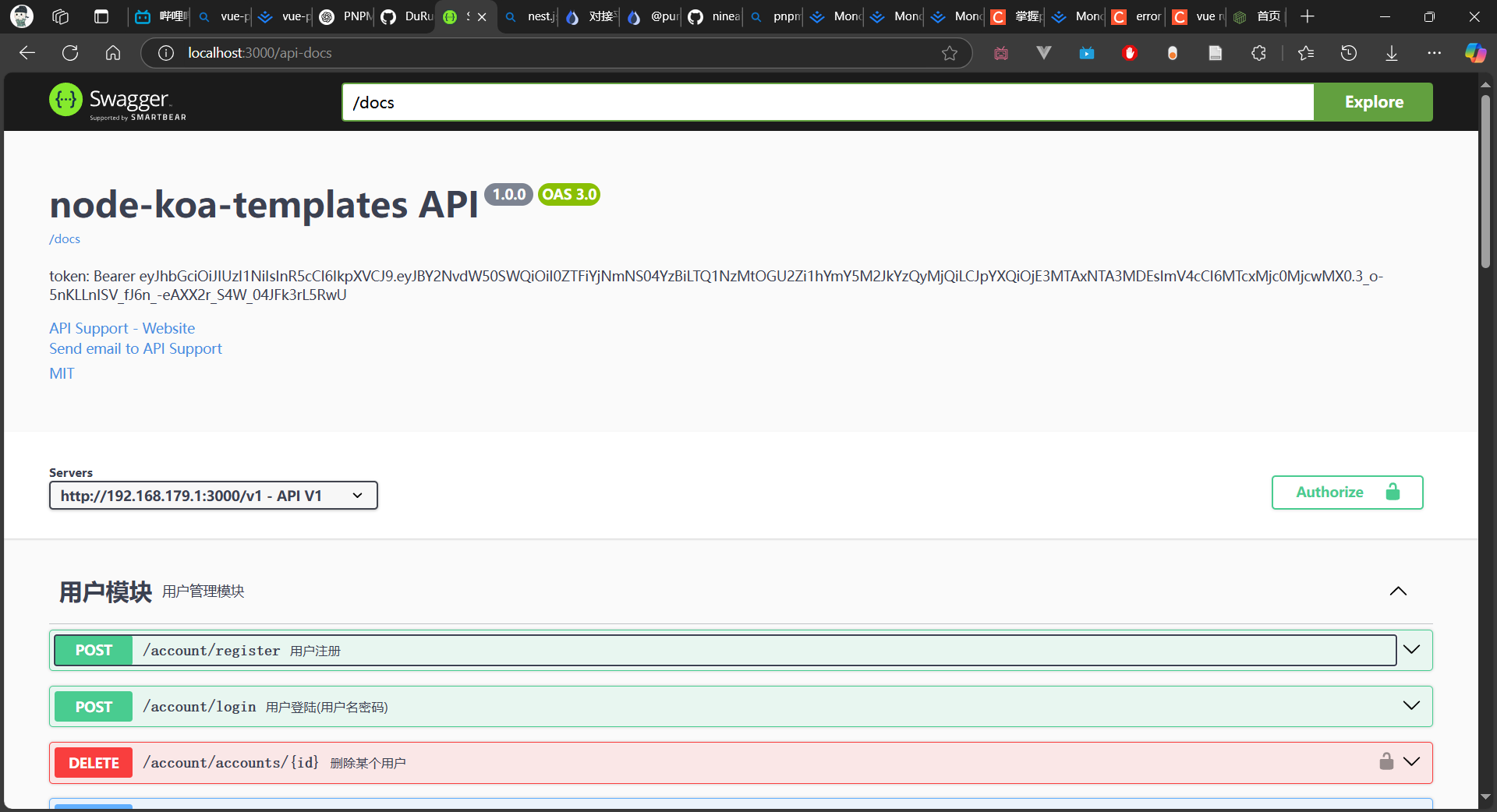This screenshot has height=812, width=1497.
Task: Add page to favorites star icon
Action: pyautogui.click(x=949, y=53)
